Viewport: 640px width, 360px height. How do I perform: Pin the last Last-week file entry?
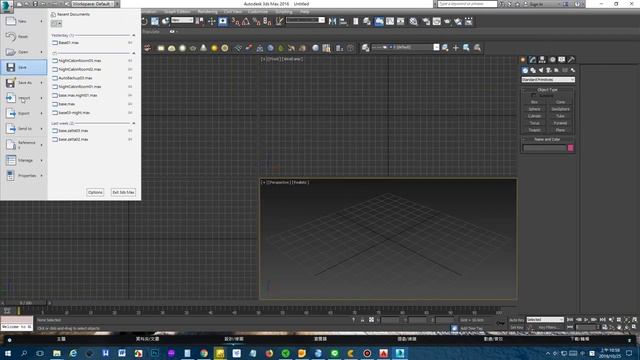coord(130,139)
